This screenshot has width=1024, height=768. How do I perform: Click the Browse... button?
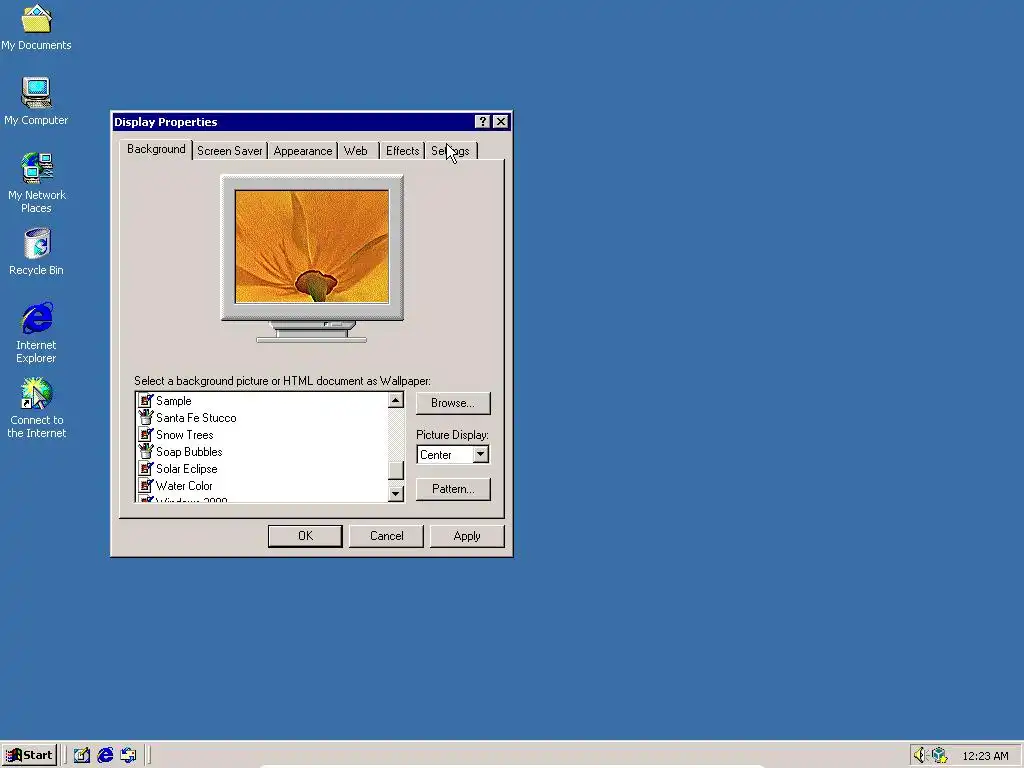click(x=453, y=403)
